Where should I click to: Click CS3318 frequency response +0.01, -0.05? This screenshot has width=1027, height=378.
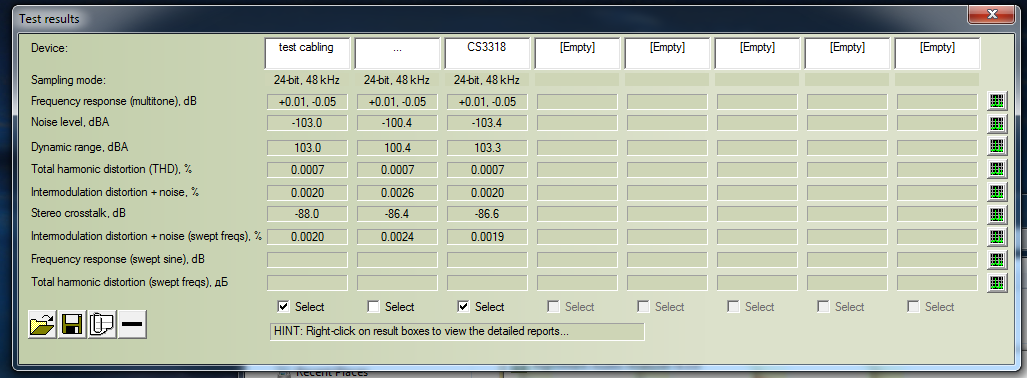click(x=487, y=102)
